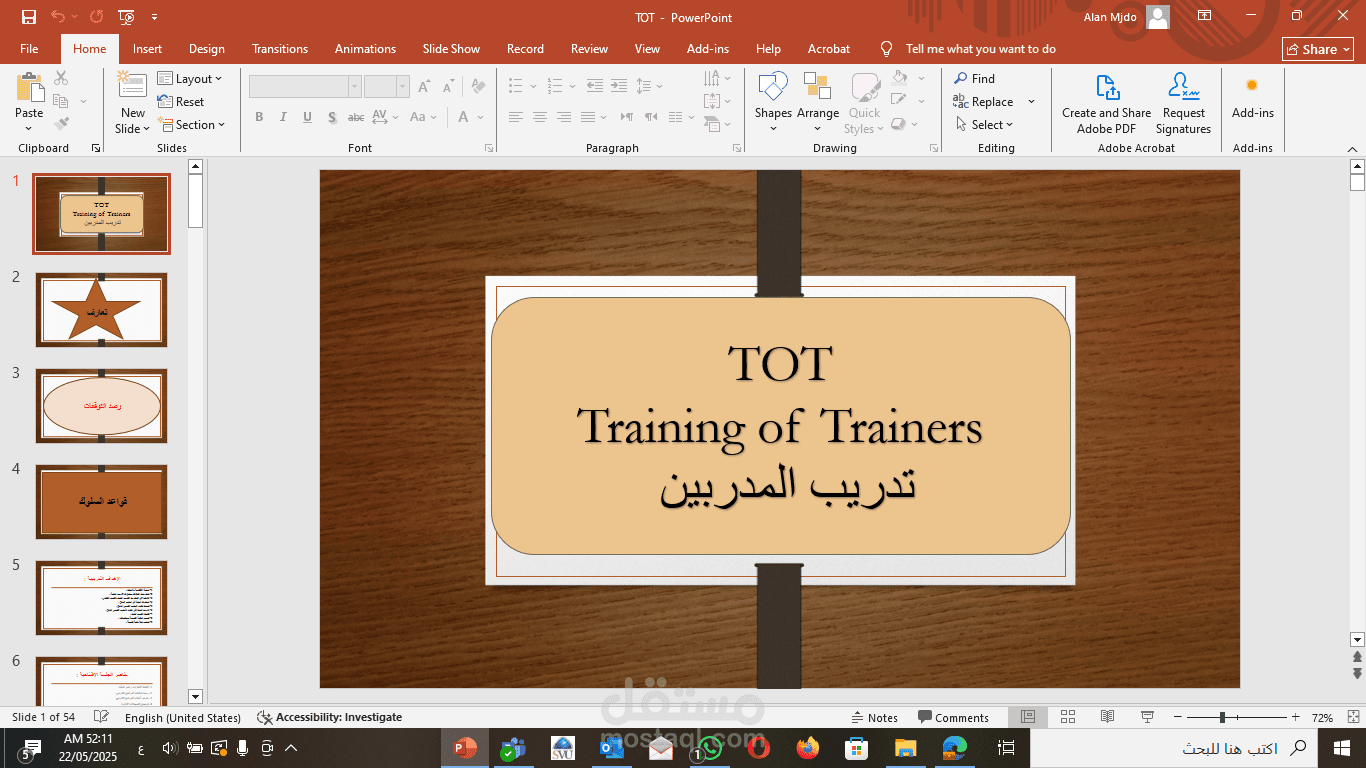Click the Undo arrow icon
This screenshot has width=1366, height=768.
click(58, 17)
